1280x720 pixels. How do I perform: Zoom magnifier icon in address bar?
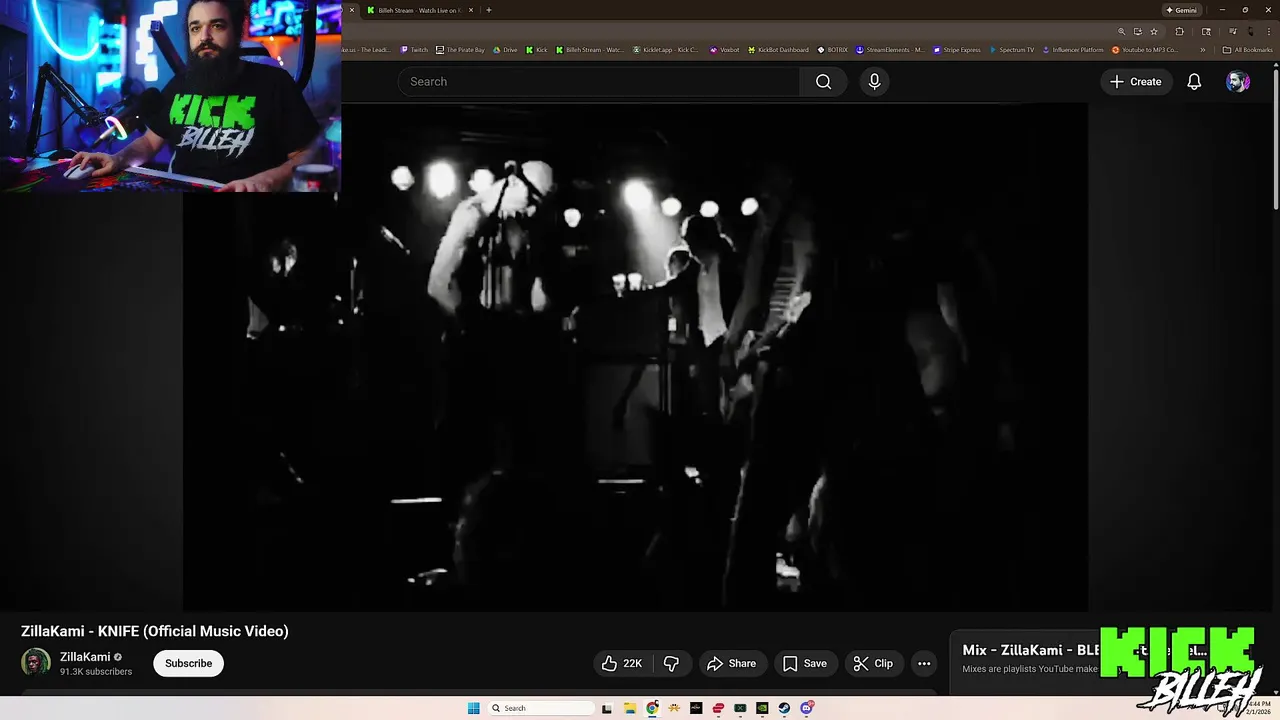click(1121, 32)
